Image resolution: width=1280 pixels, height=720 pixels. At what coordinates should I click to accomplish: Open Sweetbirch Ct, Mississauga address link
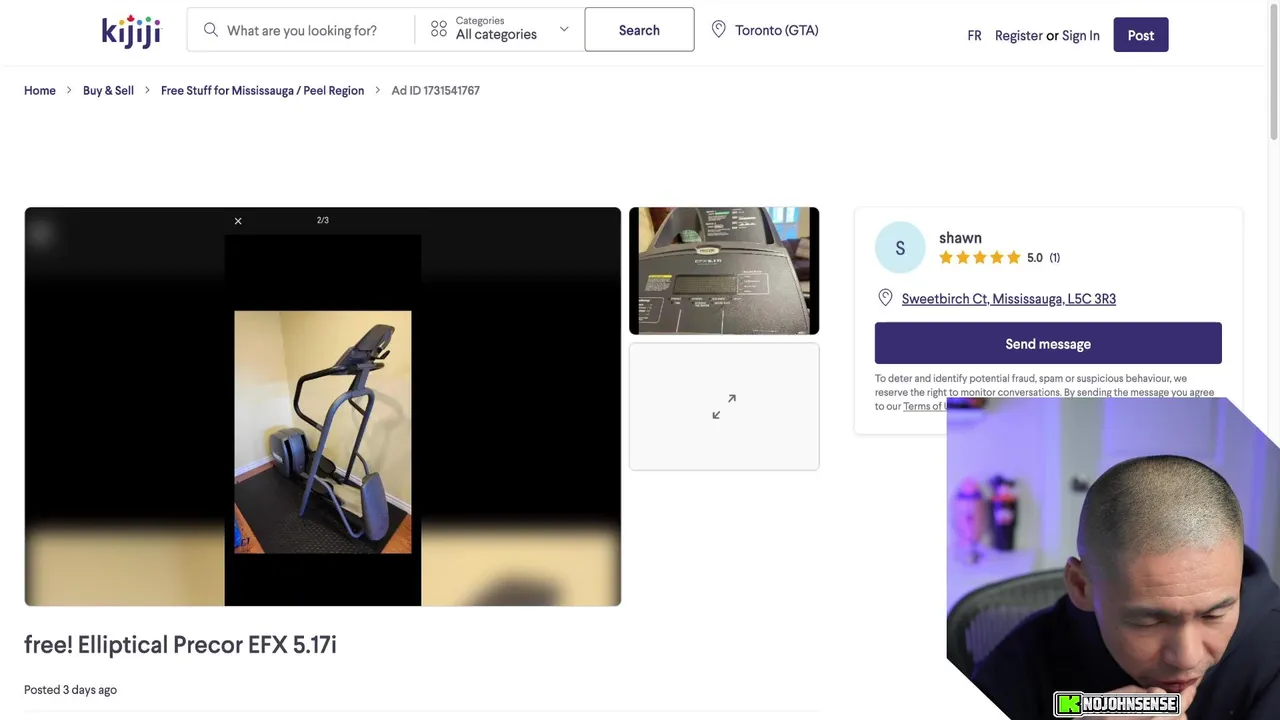(x=1008, y=299)
